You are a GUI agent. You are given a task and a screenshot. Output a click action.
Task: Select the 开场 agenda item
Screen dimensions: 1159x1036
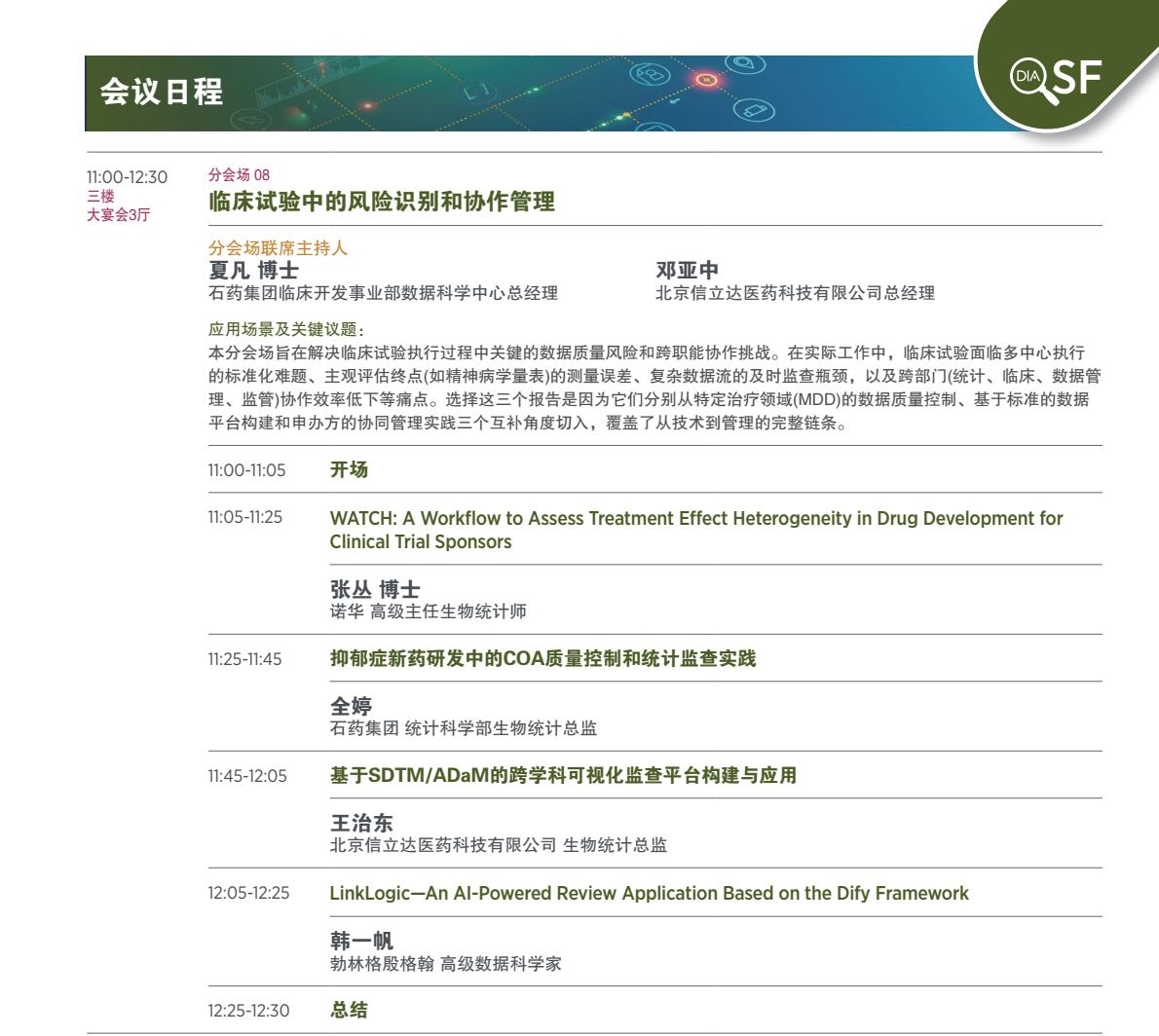click(349, 469)
